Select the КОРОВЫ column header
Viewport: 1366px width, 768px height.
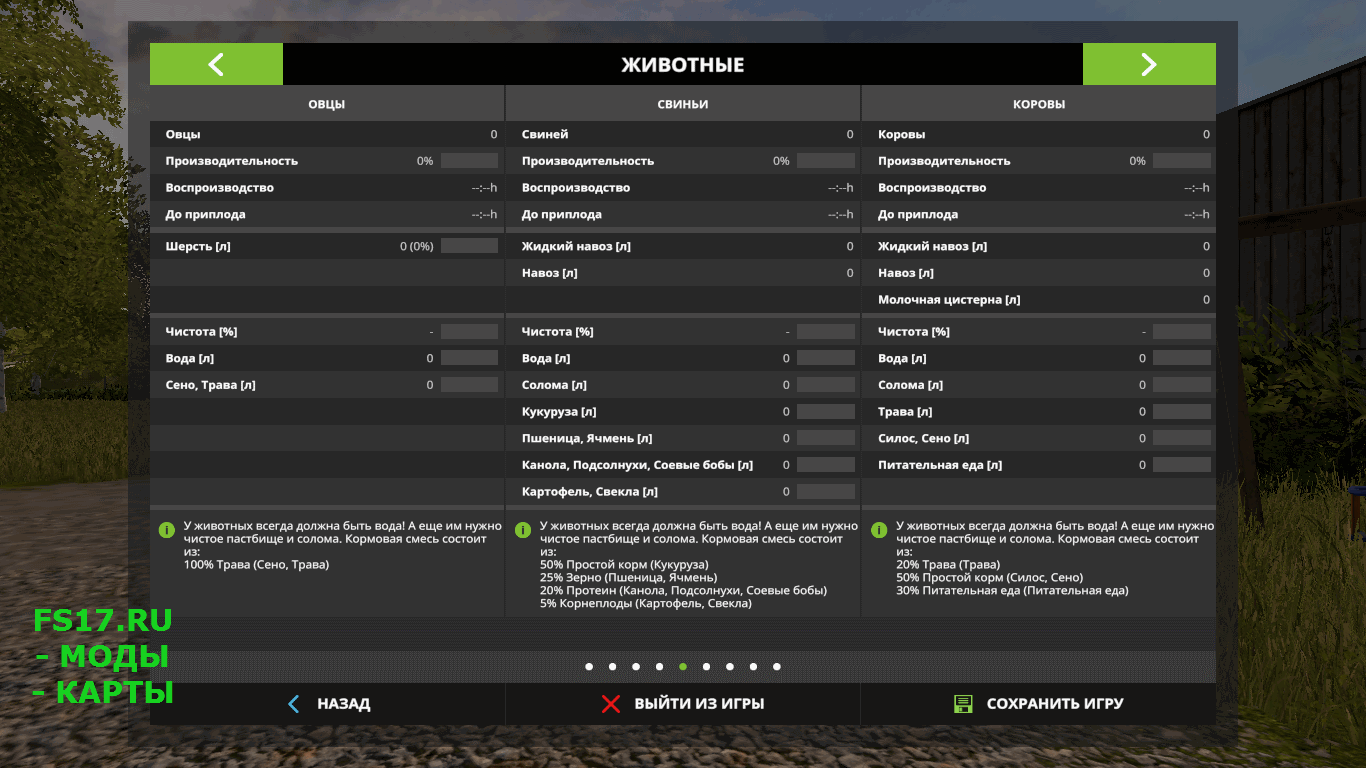(1039, 104)
